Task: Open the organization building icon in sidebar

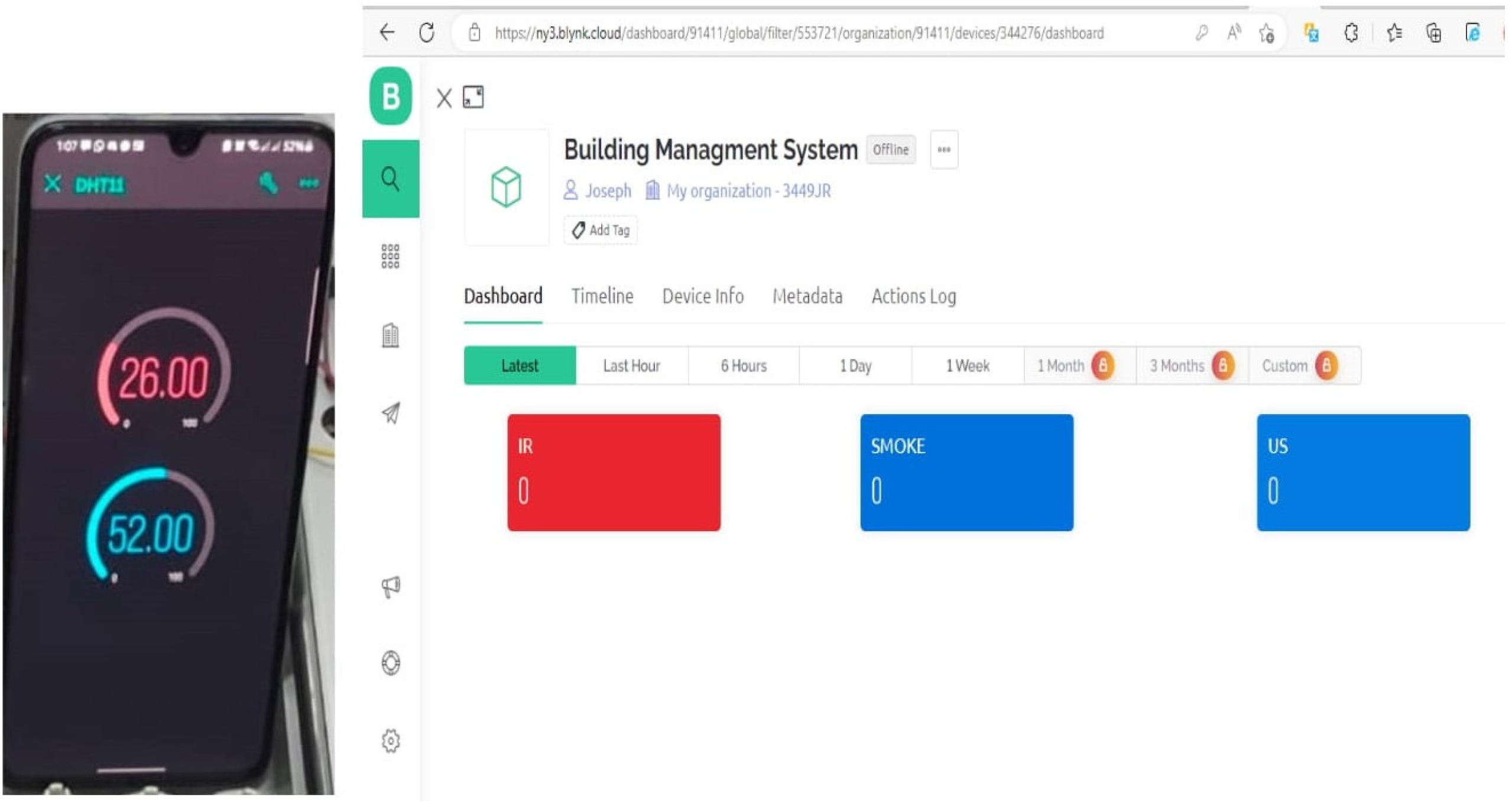Action: (390, 335)
